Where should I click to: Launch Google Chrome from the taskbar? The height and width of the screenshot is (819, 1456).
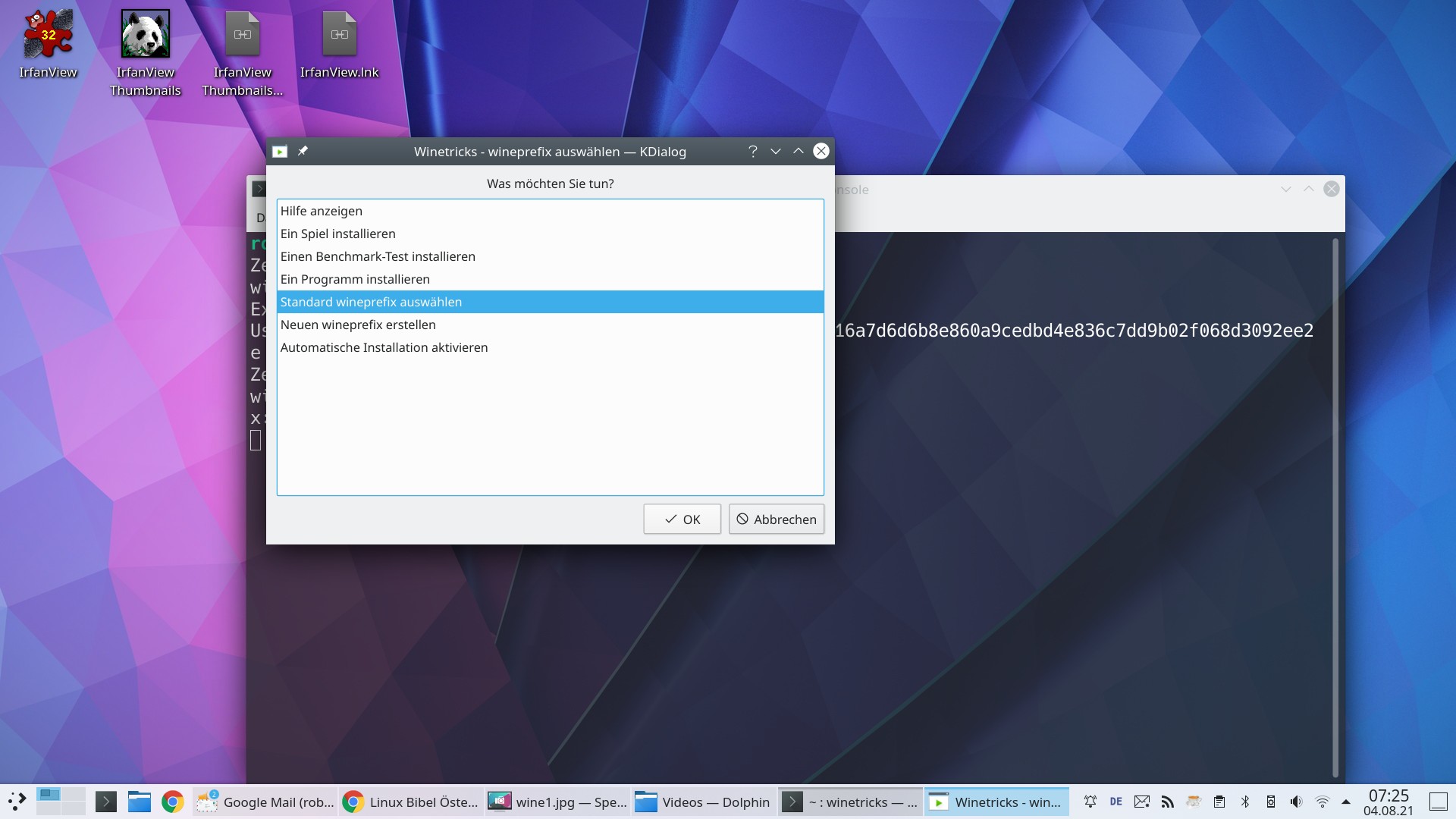coord(172,802)
